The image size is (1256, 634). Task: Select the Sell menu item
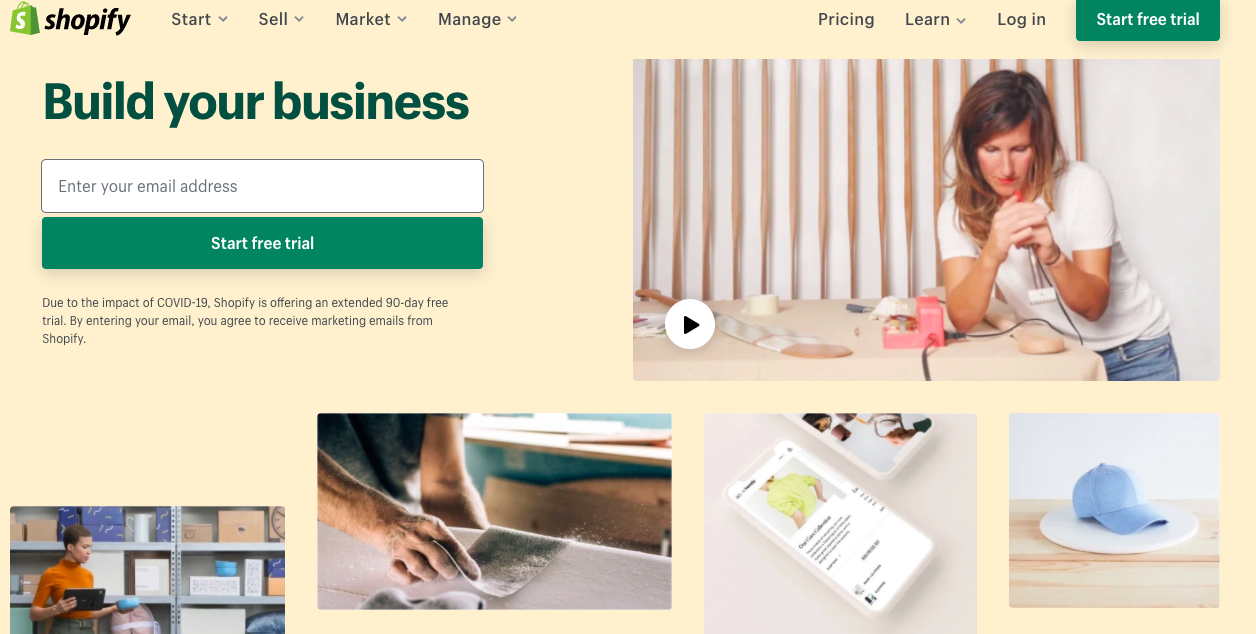pos(273,19)
